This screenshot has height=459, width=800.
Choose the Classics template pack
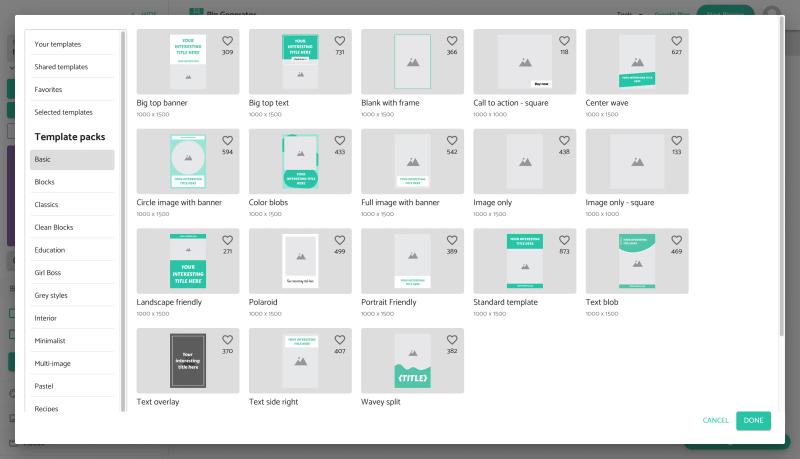coord(72,205)
